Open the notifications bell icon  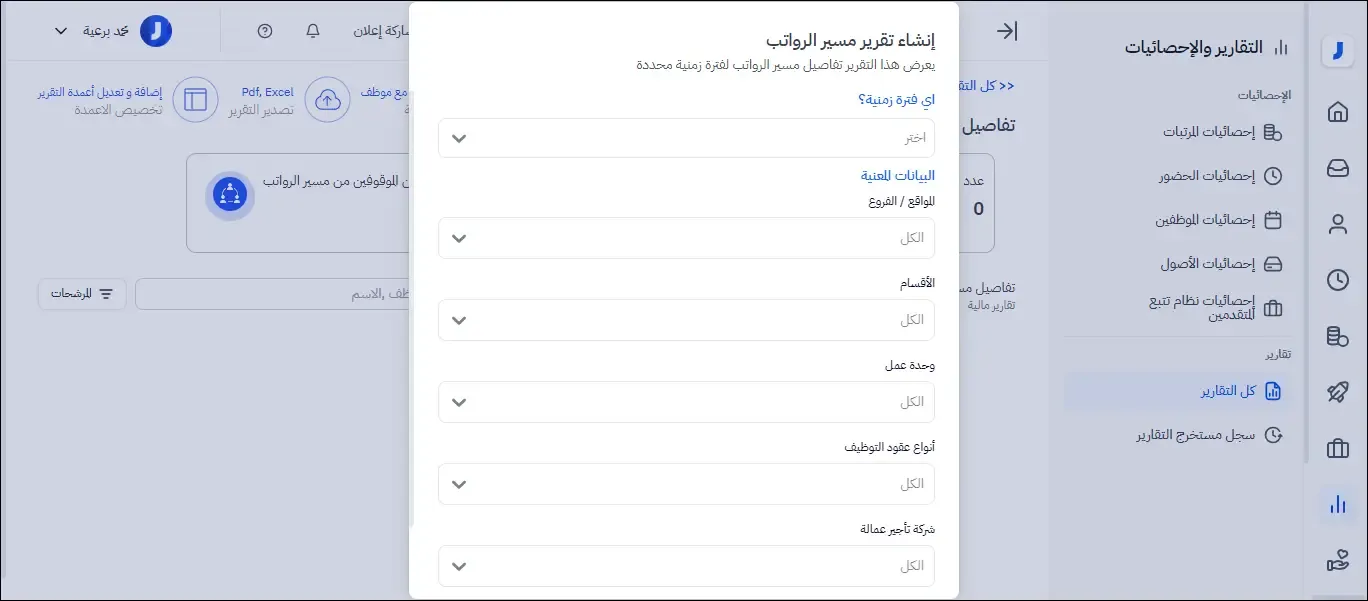pyautogui.click(x=312, y=31)
